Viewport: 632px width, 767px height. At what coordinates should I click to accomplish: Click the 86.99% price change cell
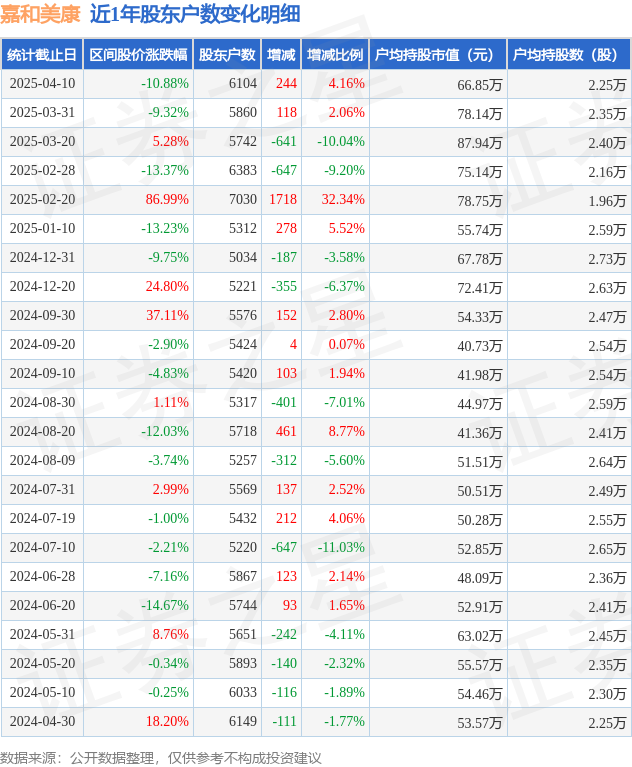coord(167,200)
